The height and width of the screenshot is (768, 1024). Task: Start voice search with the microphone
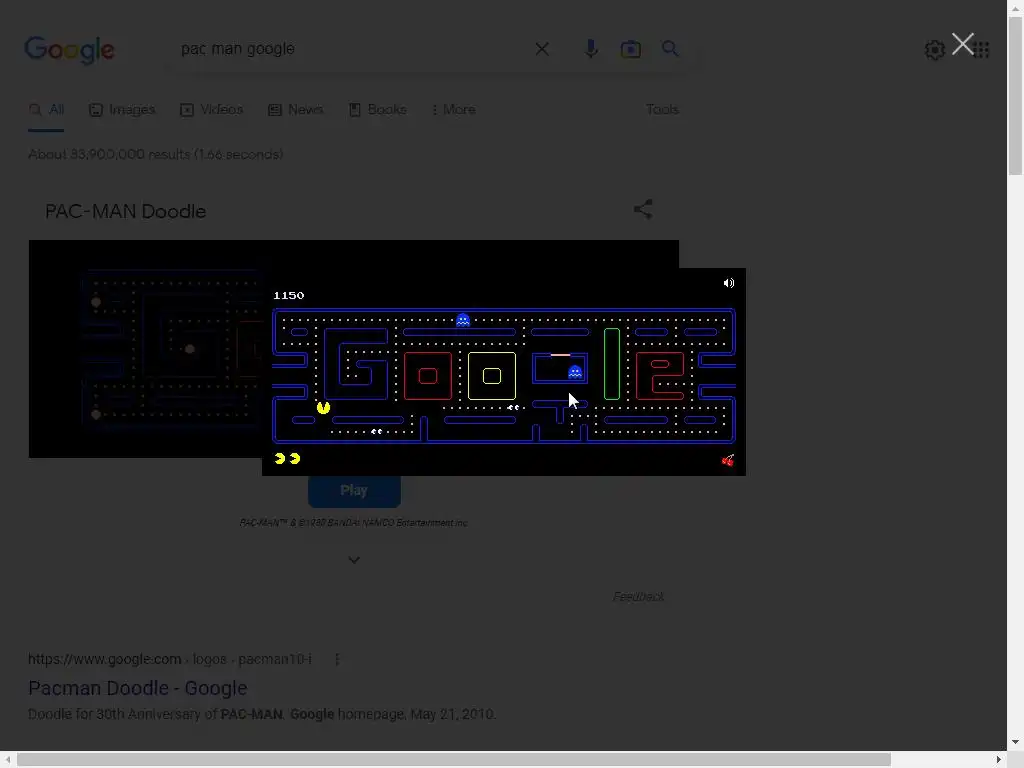(590, 49)
